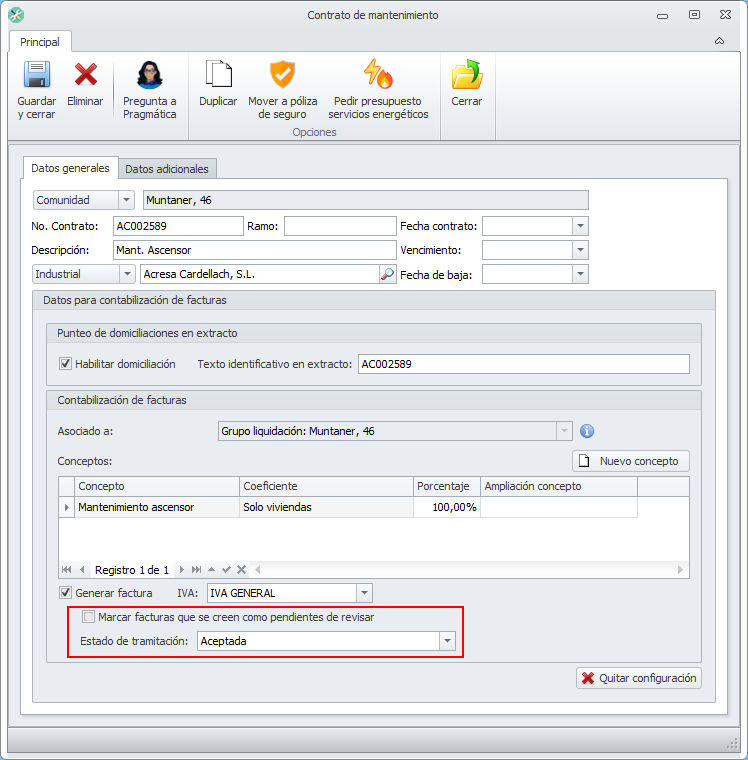Go to previous record in Conceptos navigator

82,570
